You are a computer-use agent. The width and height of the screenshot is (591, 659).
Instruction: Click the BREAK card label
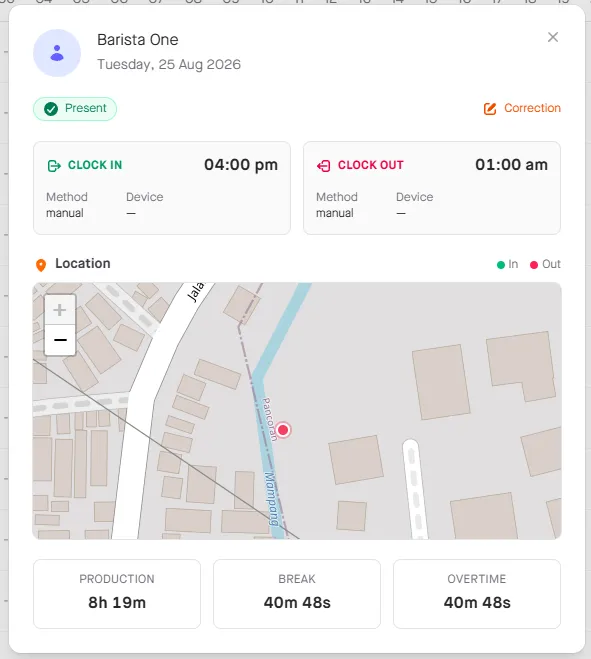(x=297, y=579)
